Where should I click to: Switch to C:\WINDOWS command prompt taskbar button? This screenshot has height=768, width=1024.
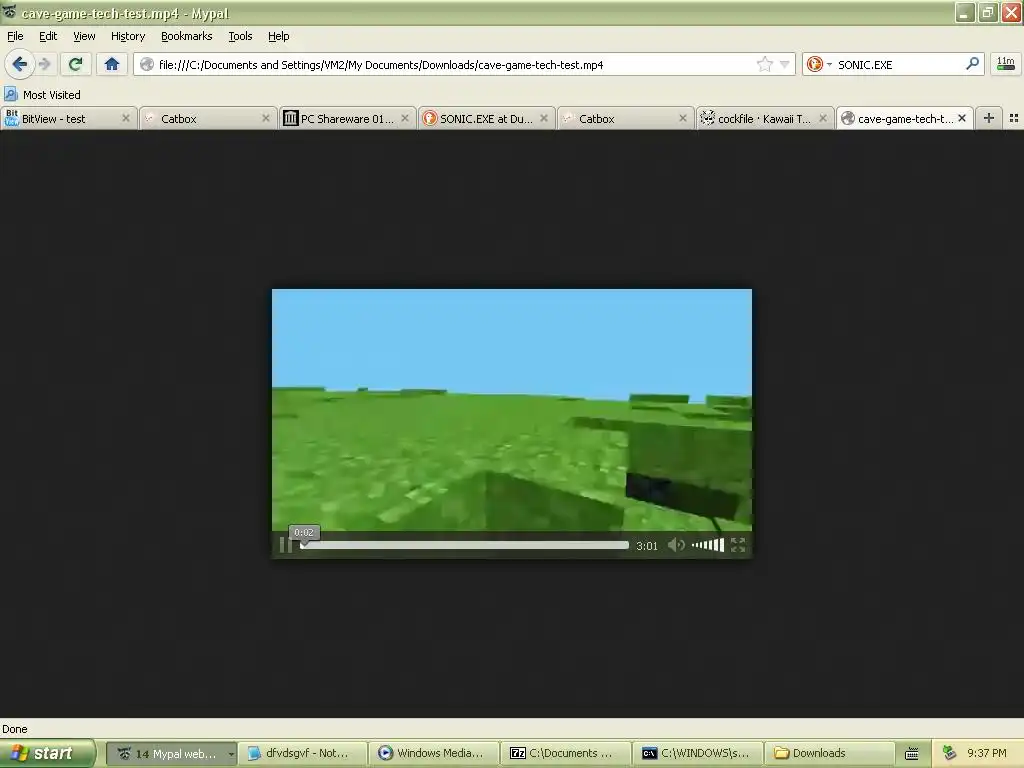(697, 753)
